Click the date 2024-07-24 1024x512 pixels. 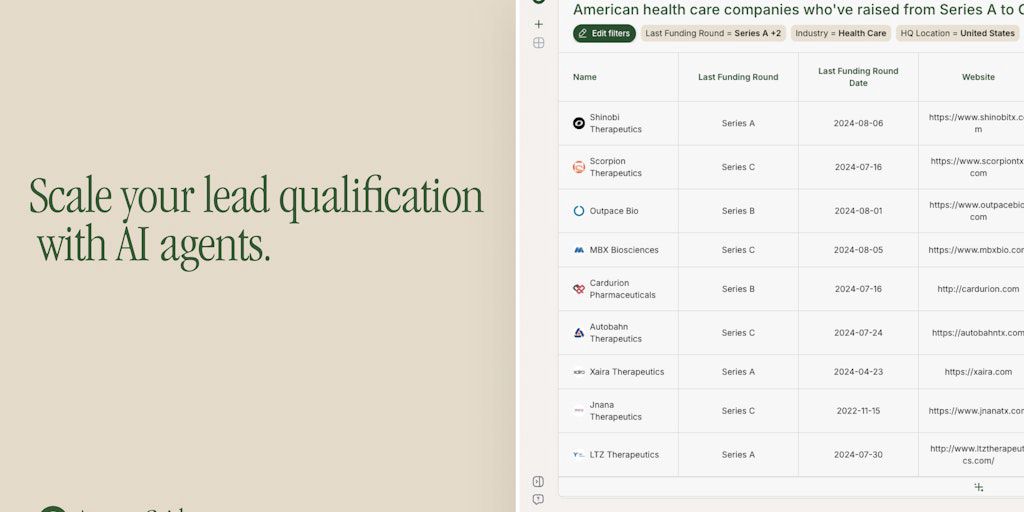(858, 332)
